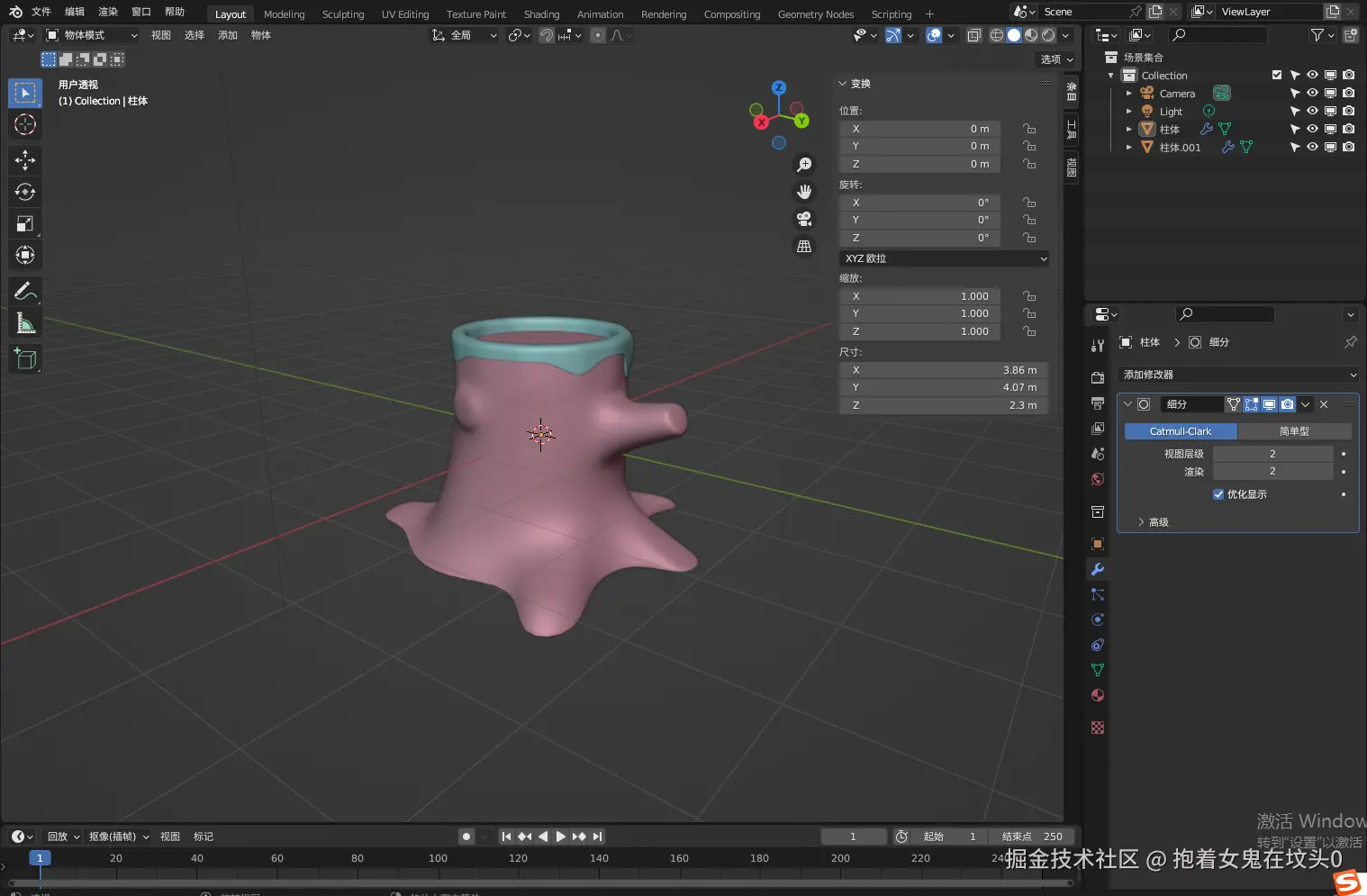Select the Rotate tool

(x=25, y=192)
